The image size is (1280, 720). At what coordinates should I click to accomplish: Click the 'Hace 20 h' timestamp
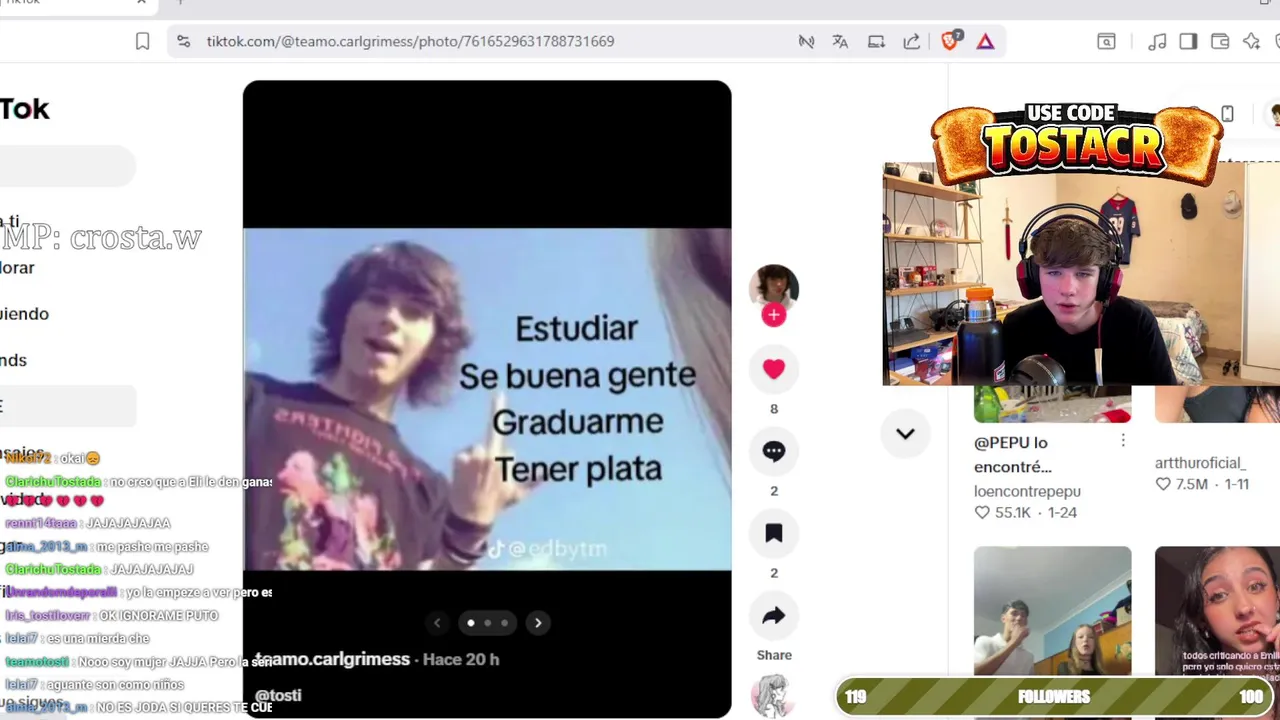[x=461, y=659]
